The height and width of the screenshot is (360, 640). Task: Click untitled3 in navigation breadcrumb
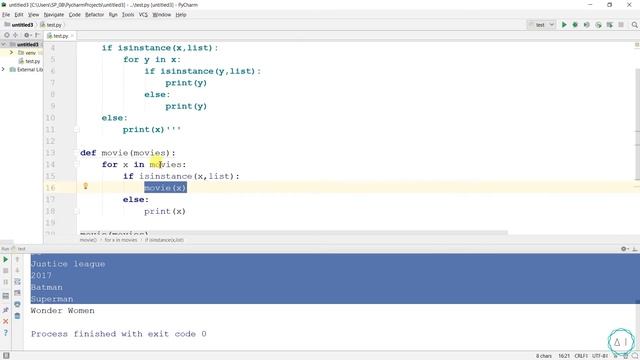pyautogui.click(x=19, y=25)
